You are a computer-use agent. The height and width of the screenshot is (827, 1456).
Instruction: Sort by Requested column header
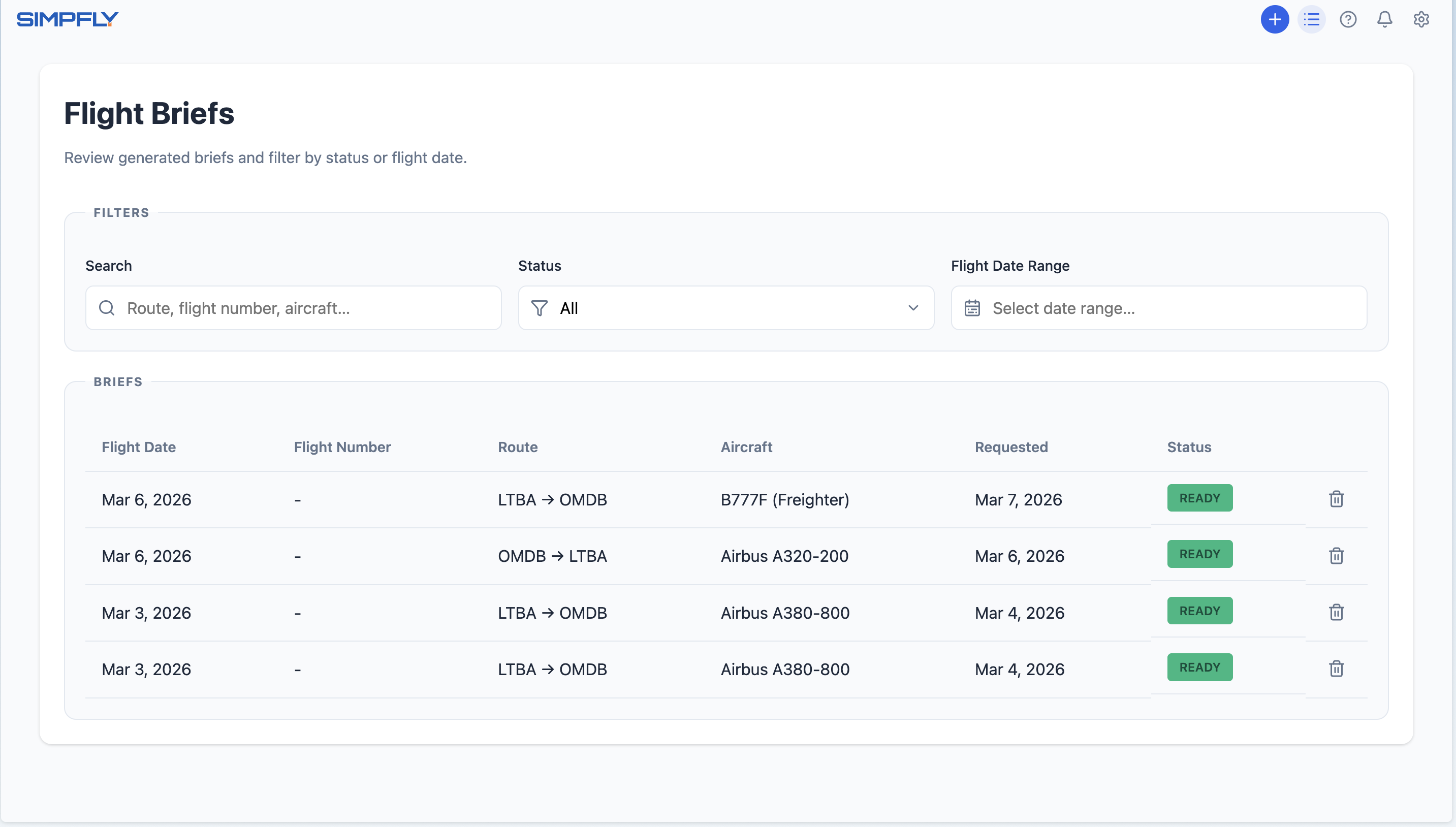[1011, 447]
